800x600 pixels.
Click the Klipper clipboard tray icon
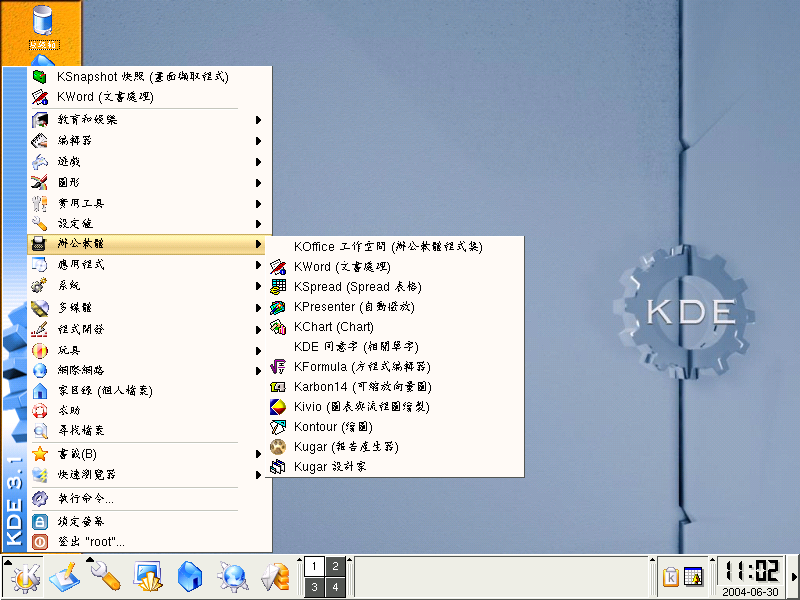click(x=671, y=577)
